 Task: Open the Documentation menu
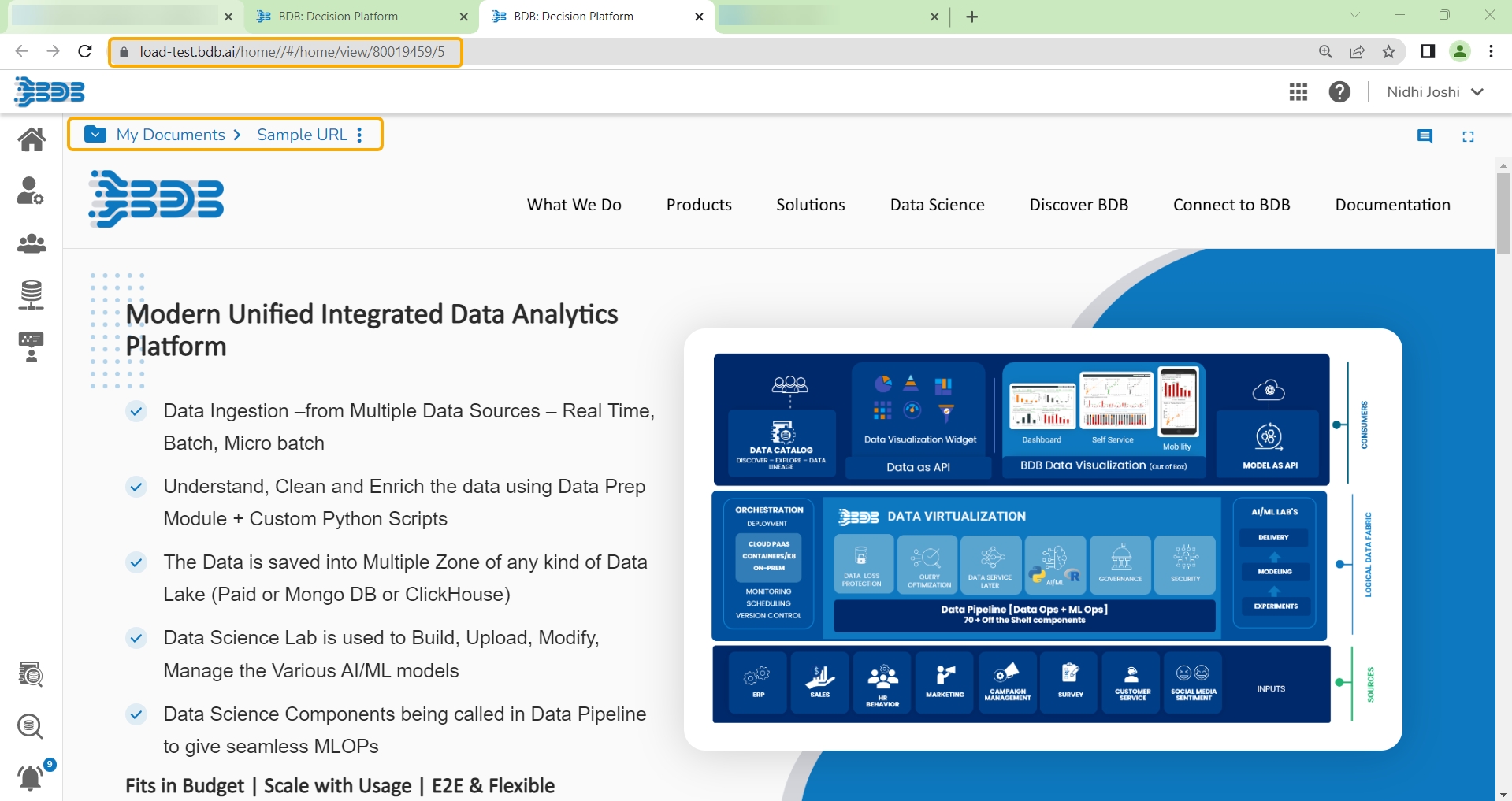pyautogui.click(x=1393, y=205)
